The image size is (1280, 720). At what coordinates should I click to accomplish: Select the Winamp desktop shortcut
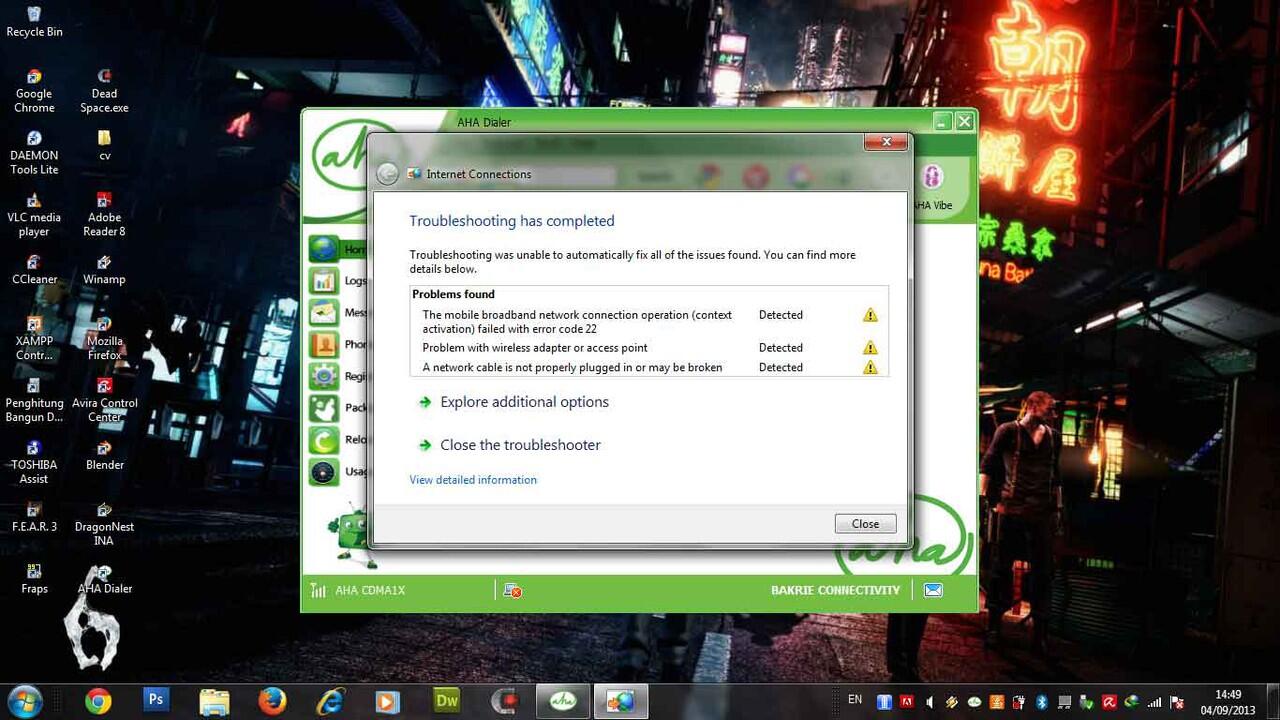click(104, 270)
